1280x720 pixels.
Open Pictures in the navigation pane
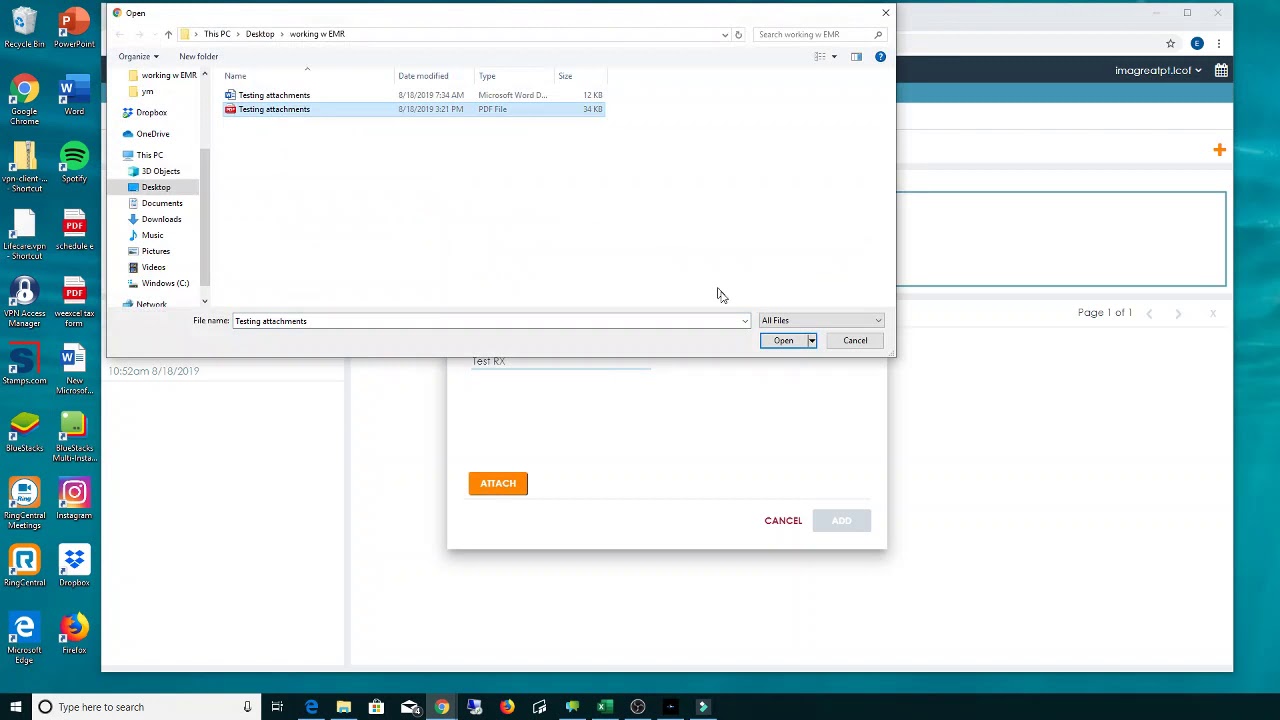pyautogui.click(x=156, y=251)
